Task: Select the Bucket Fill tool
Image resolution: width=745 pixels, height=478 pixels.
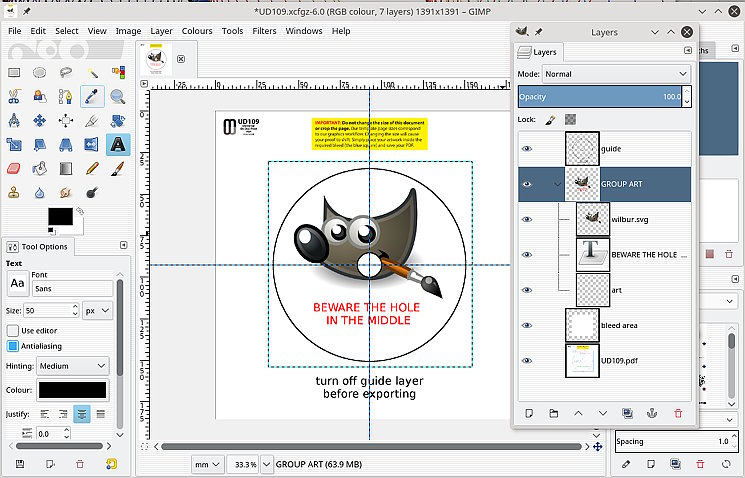Action: 39,168
